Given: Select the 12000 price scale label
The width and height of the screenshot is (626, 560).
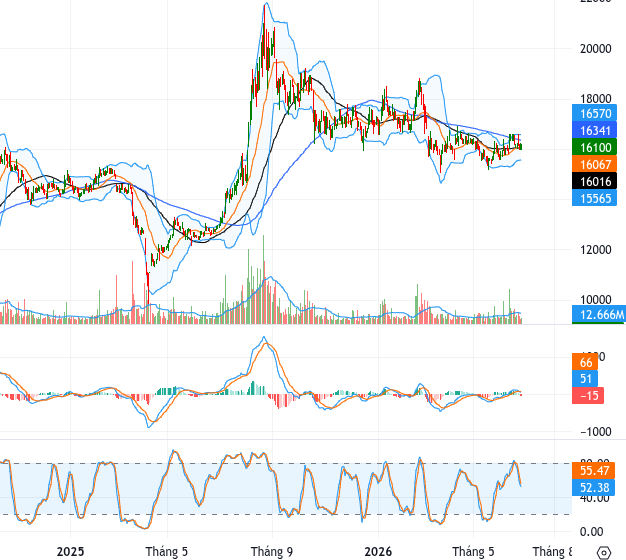Looking at the screenshot, I should 595,250.
